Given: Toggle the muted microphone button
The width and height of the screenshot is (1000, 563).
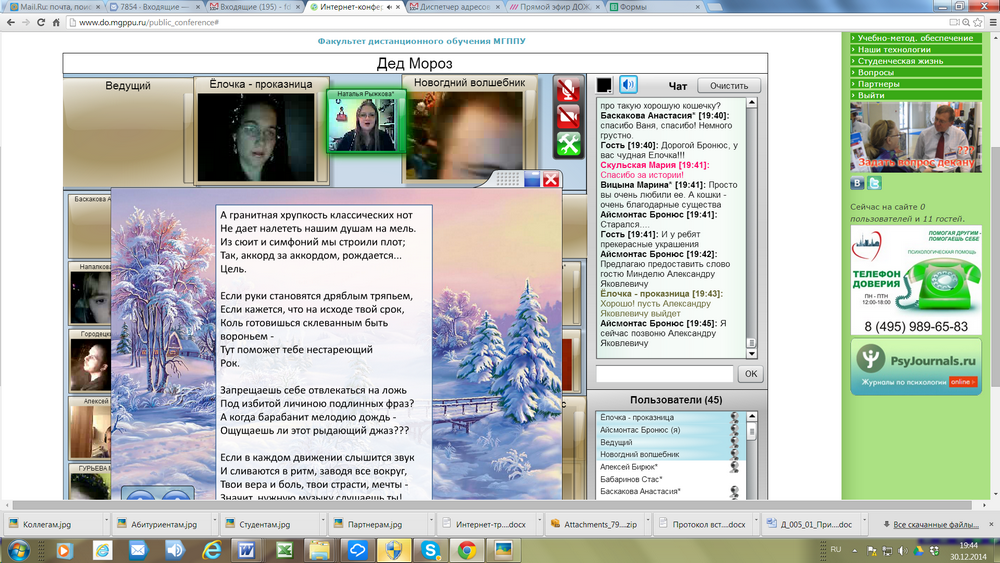Looking at the screenshot, I should click(x=568, y=89).
